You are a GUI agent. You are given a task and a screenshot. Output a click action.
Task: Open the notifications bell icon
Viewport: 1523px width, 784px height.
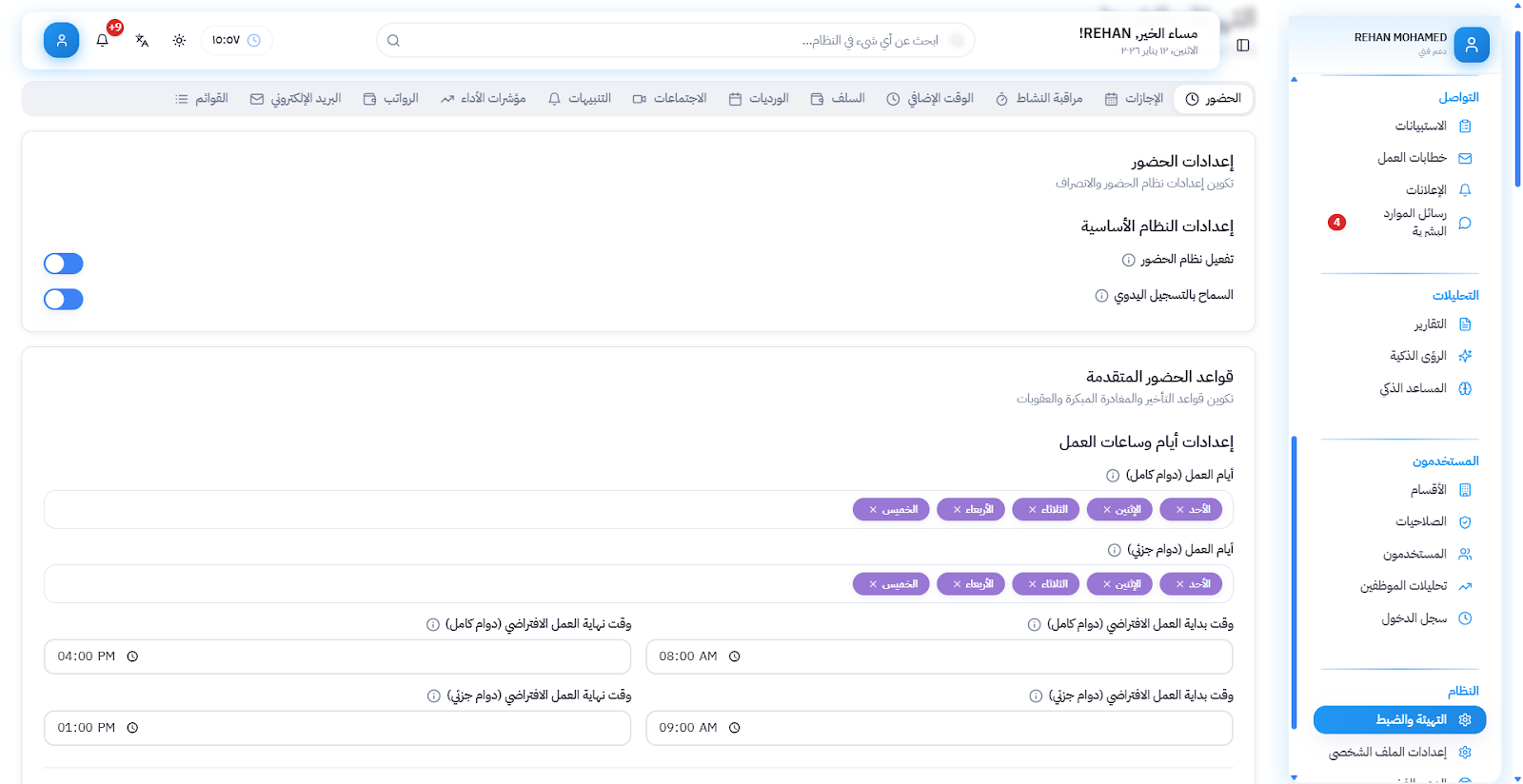click(103, 40)
